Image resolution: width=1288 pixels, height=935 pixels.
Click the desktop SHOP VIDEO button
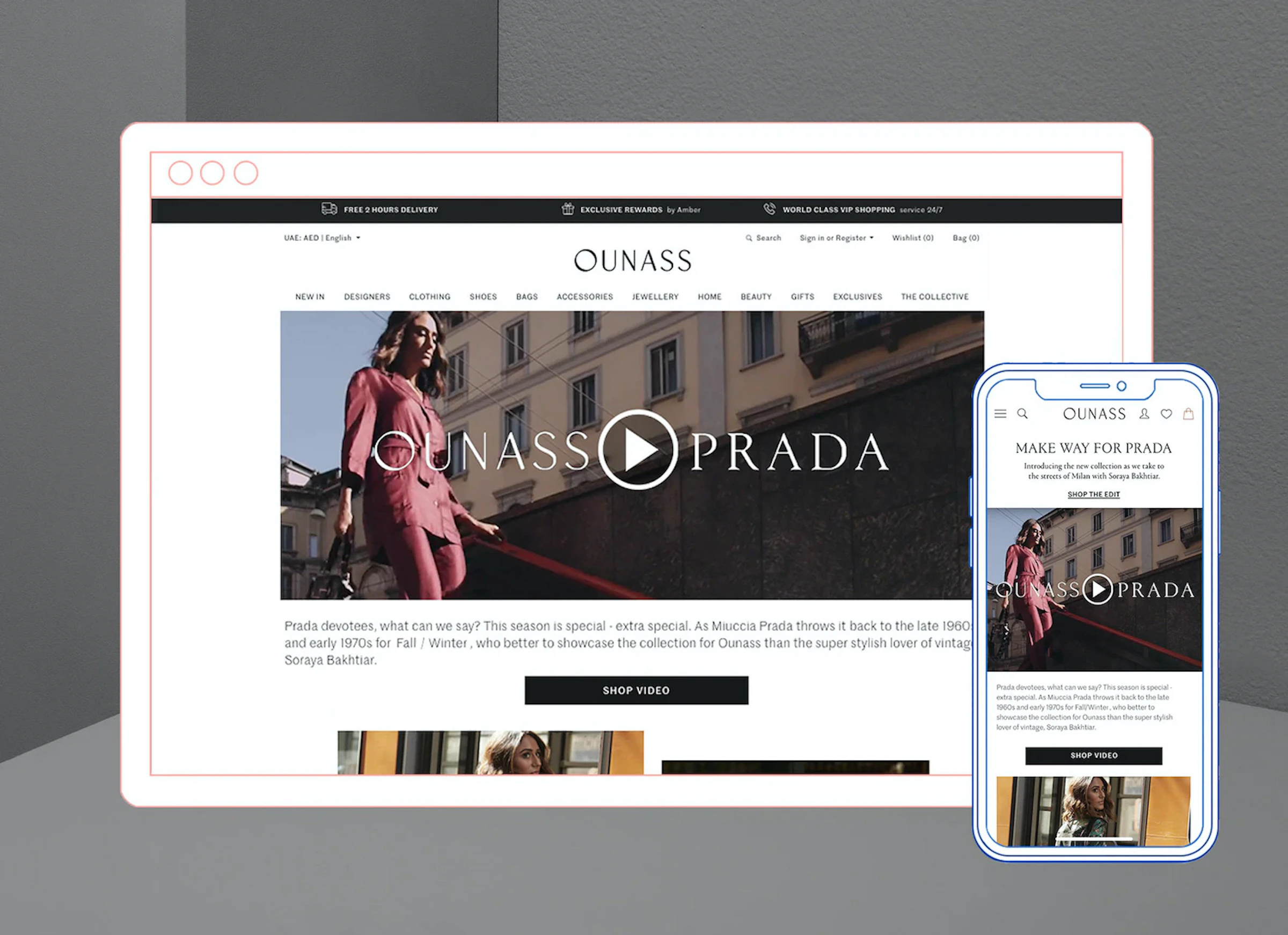click(x=636, y=690)
